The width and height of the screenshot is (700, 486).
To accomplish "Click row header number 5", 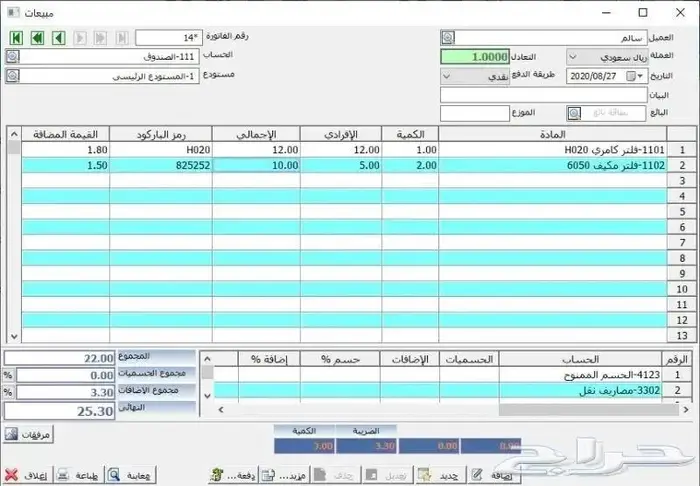I will 682,212.
